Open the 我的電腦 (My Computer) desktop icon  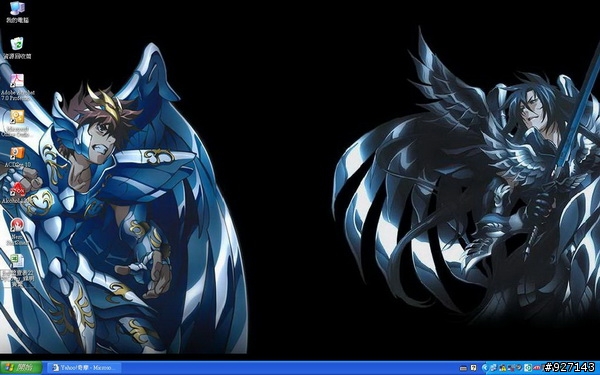17,12
